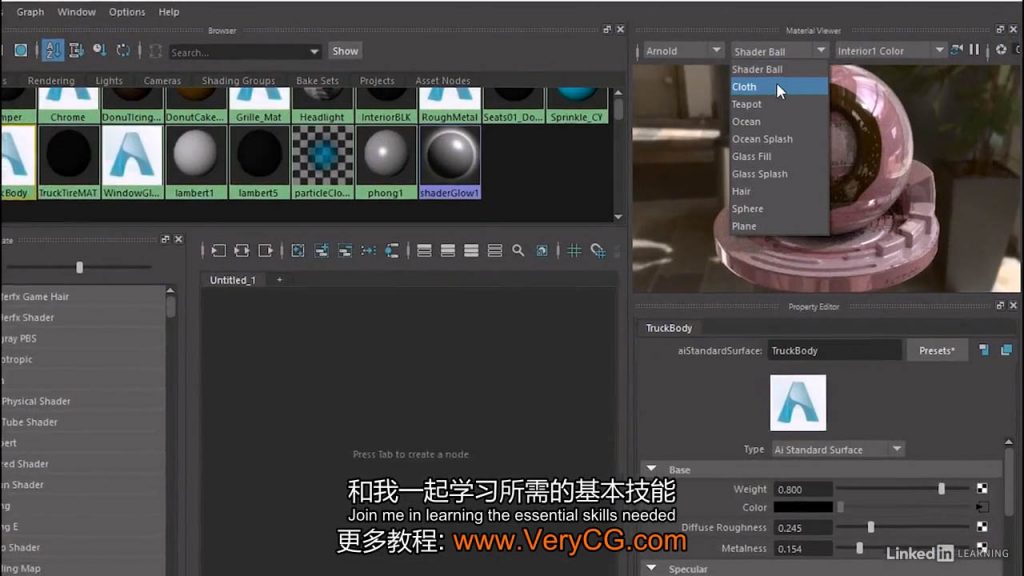Set nodes to connected view mode
This screenshot has width=1024, height=576.
coord(448,250)
